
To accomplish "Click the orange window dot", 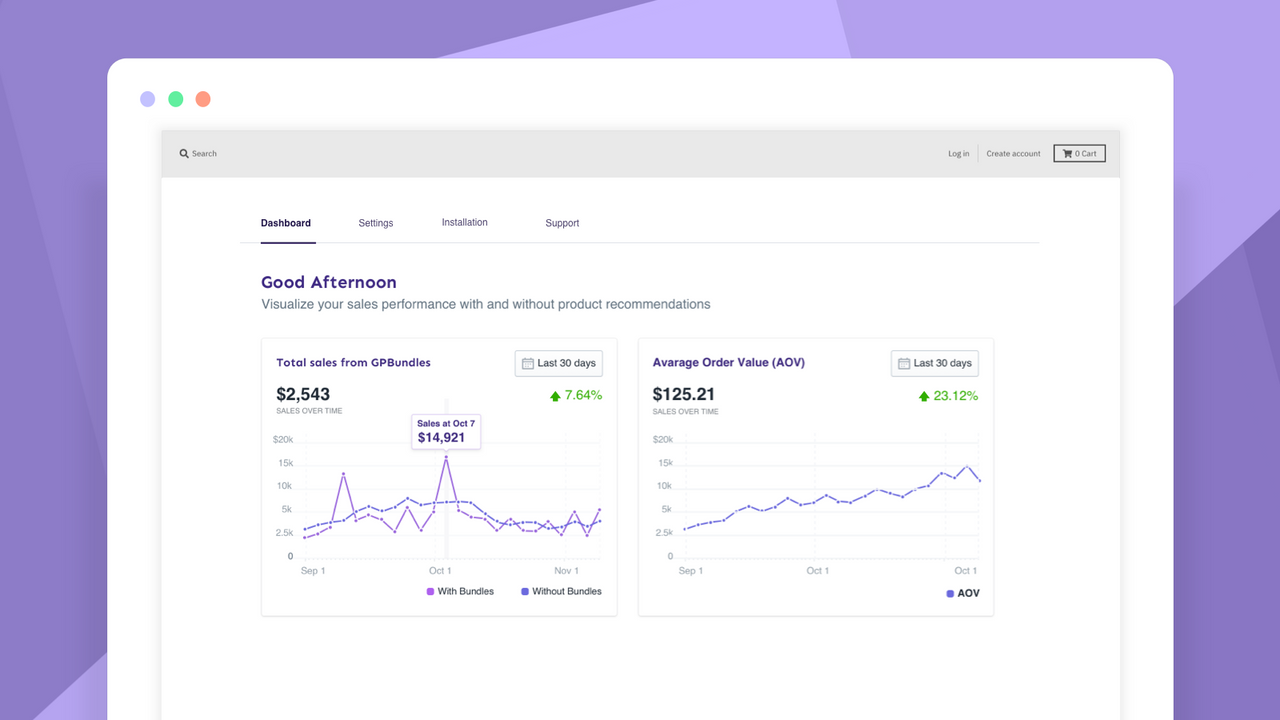I will pyautogui.click(x=203, y=99).
